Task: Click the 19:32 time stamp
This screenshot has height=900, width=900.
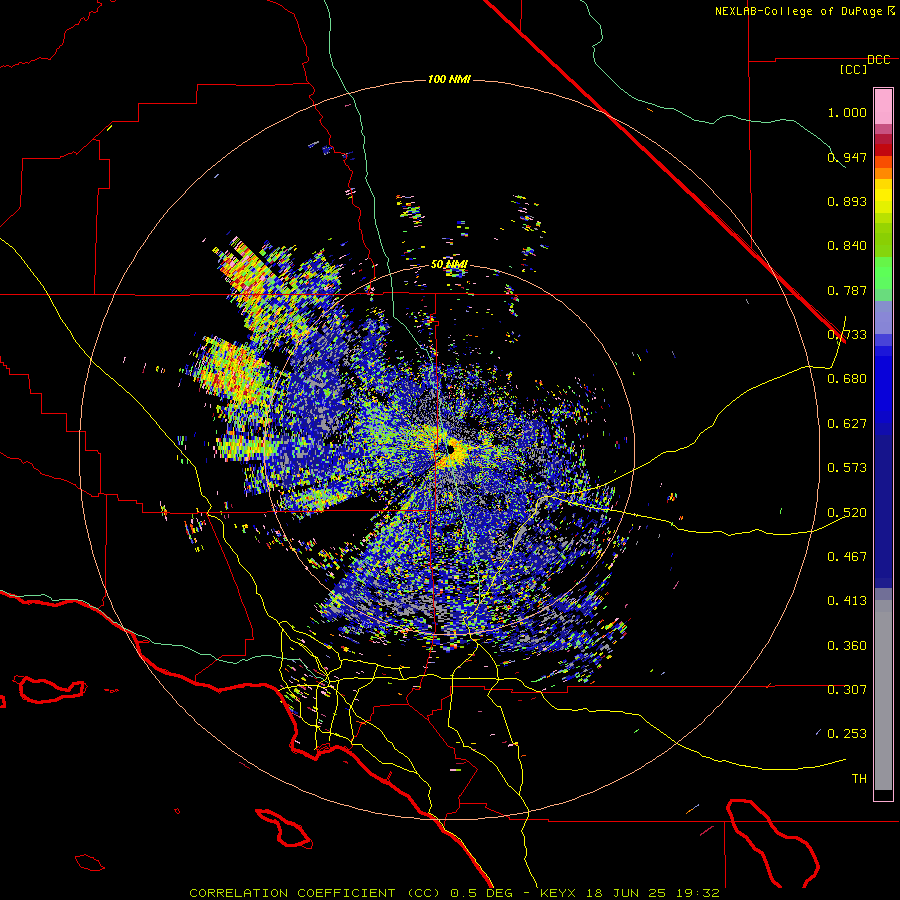Action: coord(697,893)
